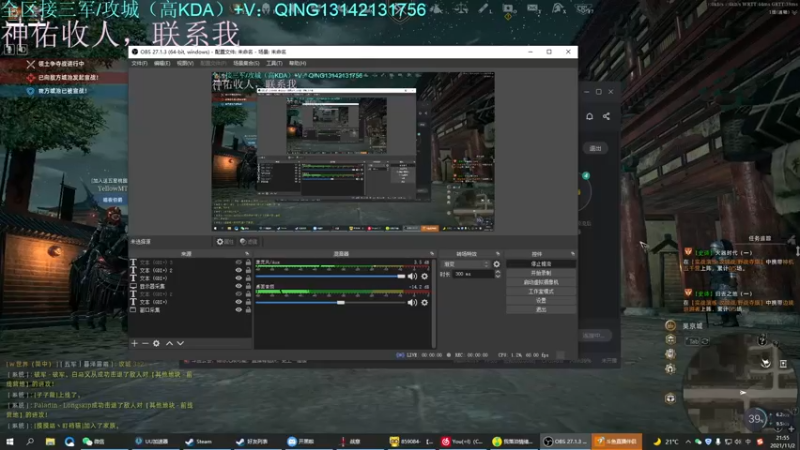
Task: Add a new source with plus icon
Action: (x=134, y=343)
